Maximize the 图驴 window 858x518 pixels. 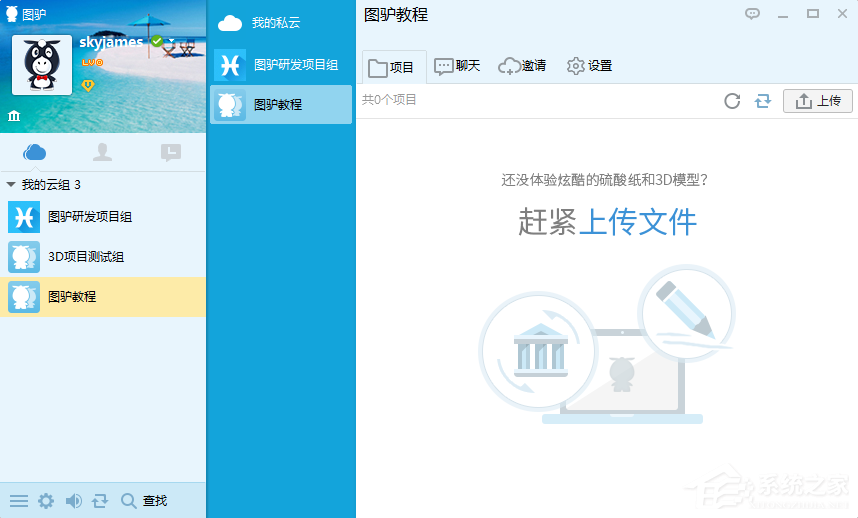813,14
